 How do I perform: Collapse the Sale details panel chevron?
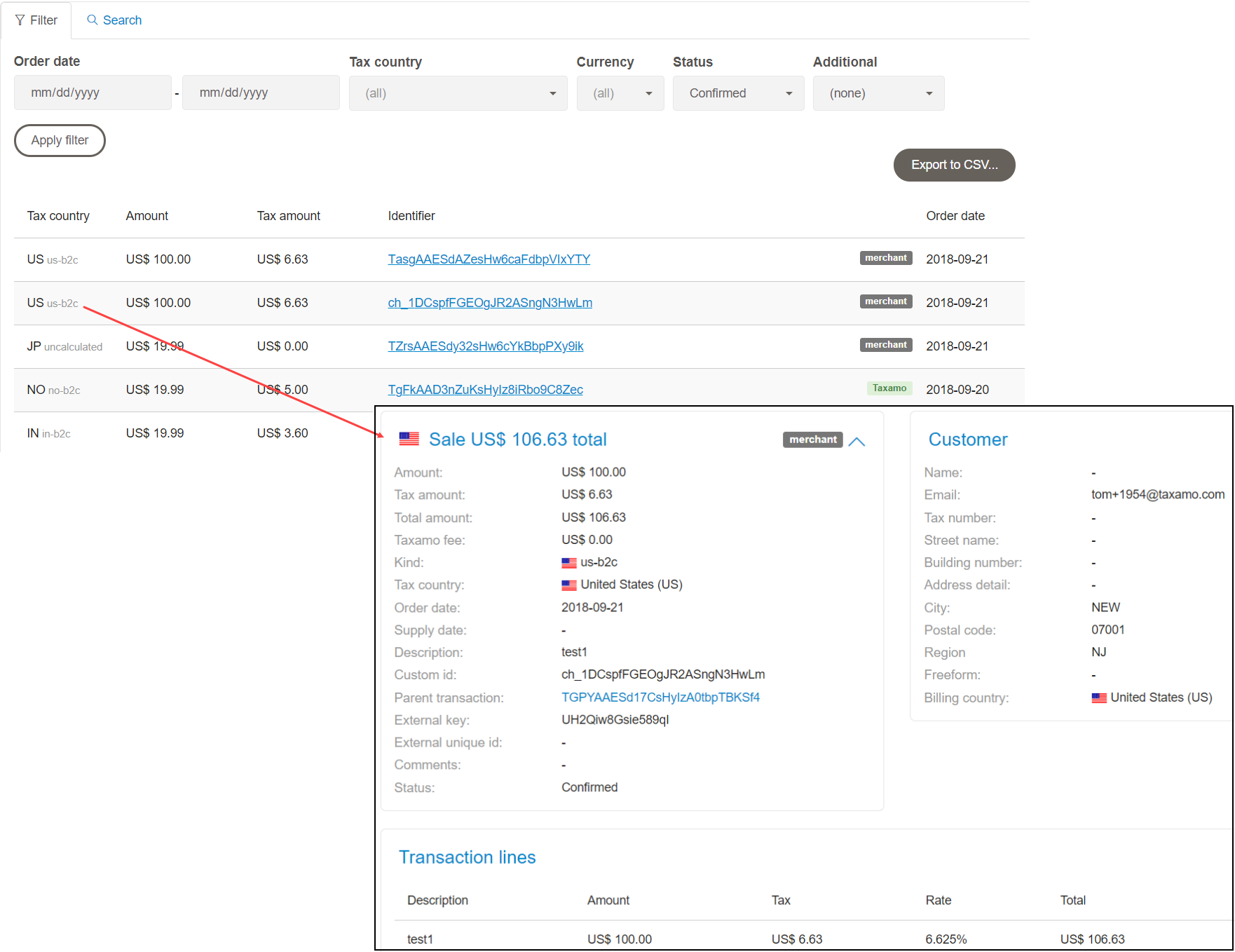[x=857, y=442]
